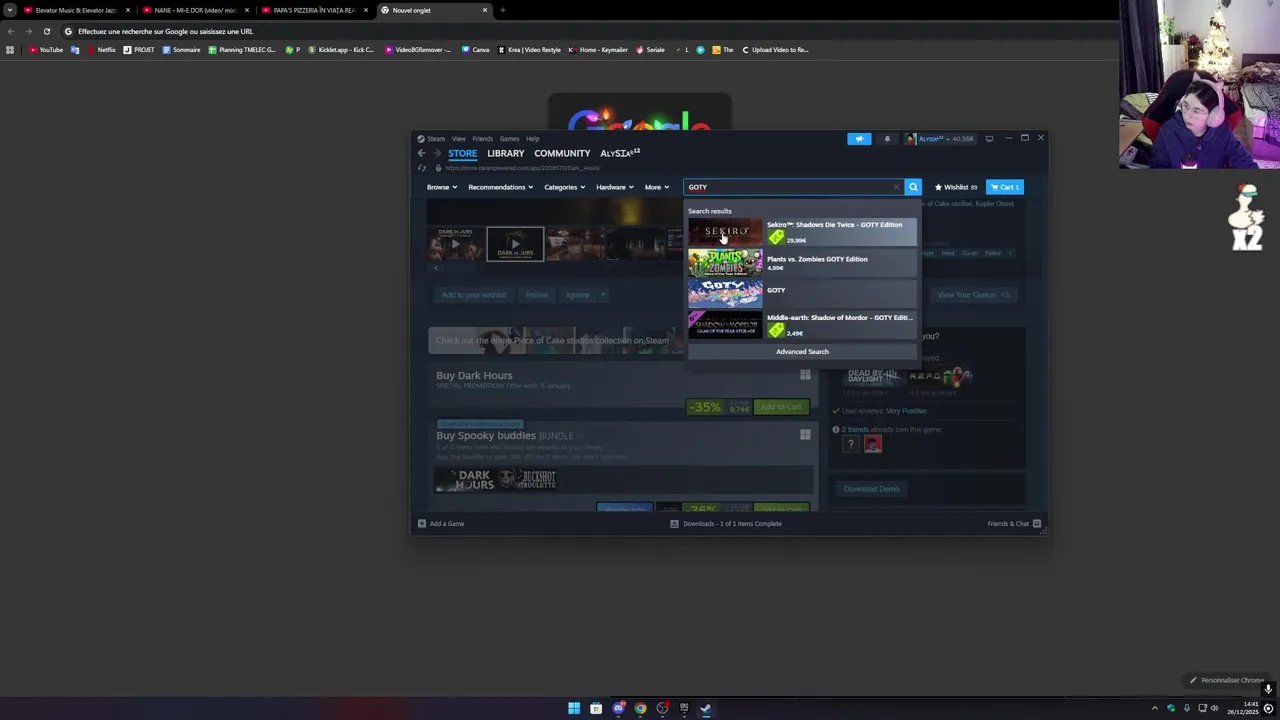Open the Cart button
1280x720 pixels.
click(x=1004, y=187)
